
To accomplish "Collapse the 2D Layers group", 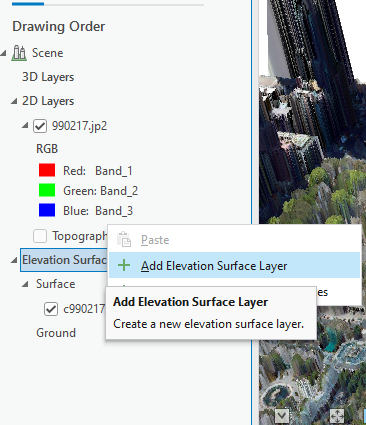I will point(14,101).
